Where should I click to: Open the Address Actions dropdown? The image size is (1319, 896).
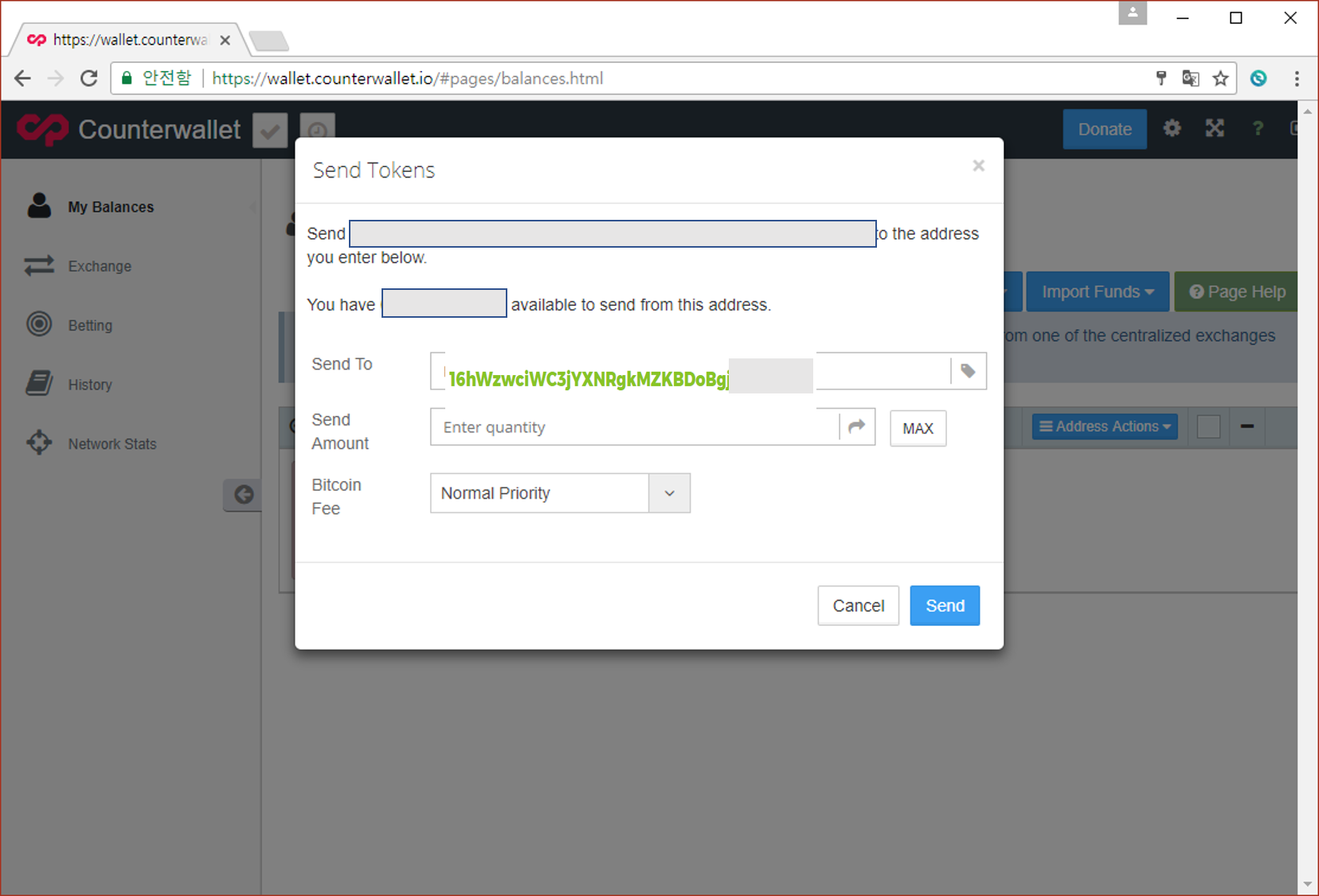tap(1105, 426)
